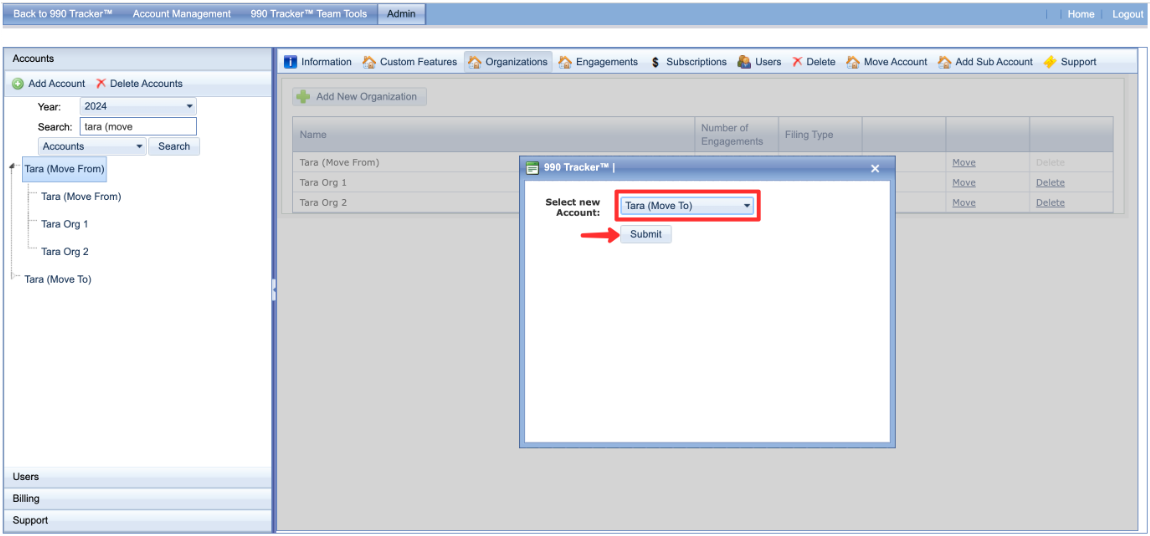
Task: Click the Information tab icon
Action: coord(291,62)
